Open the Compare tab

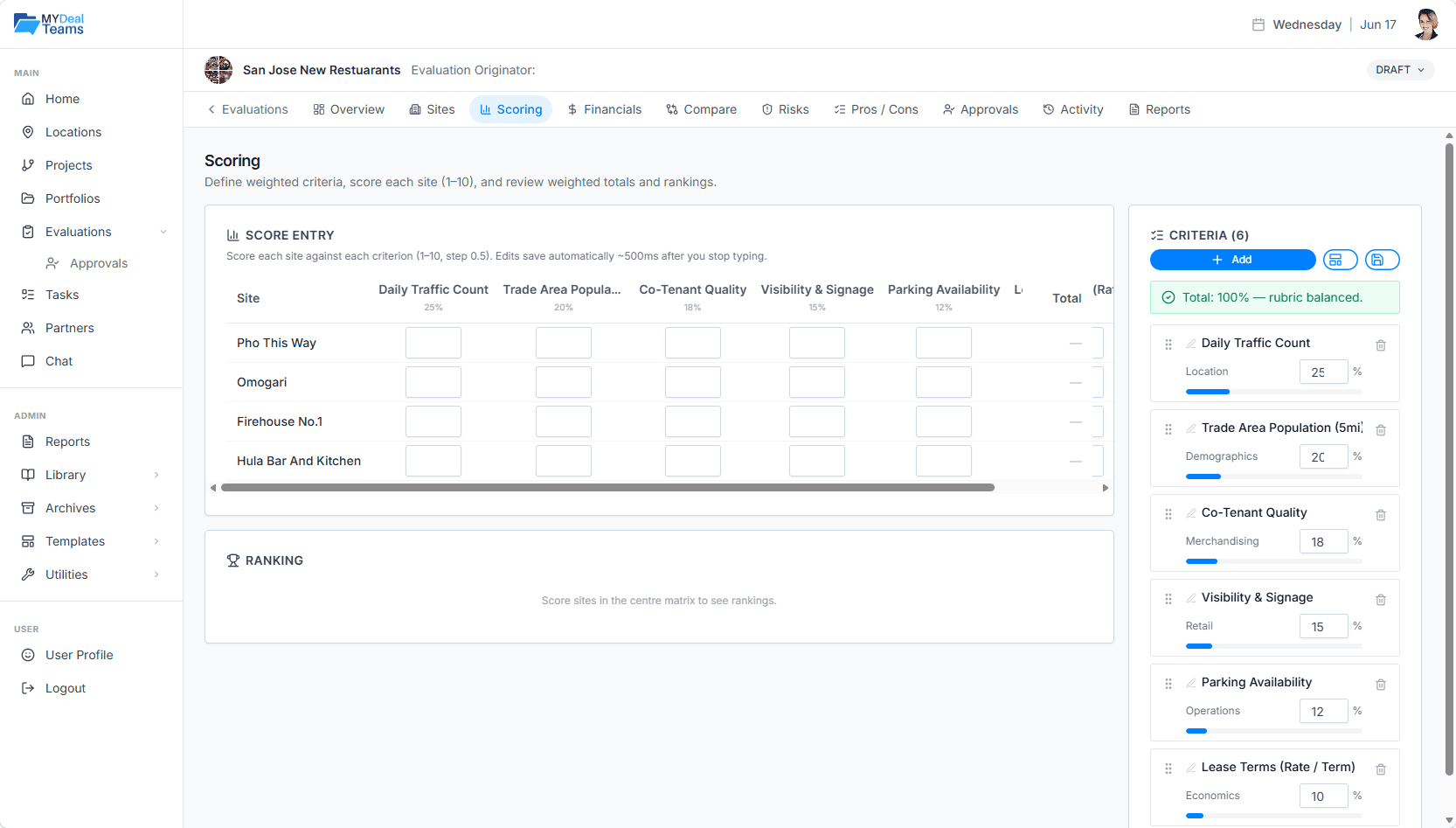click(701, 109)
